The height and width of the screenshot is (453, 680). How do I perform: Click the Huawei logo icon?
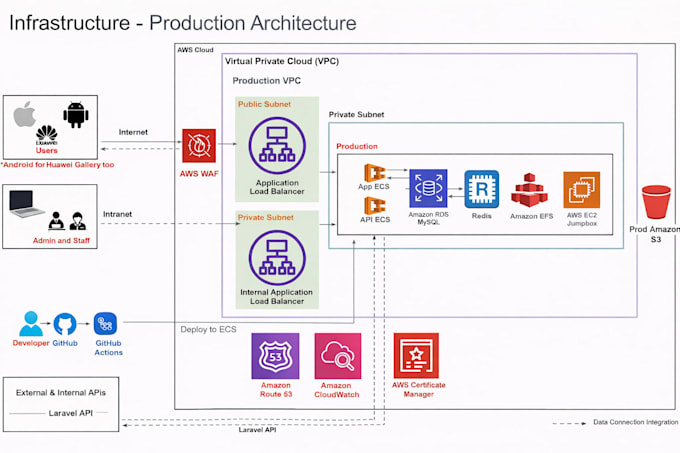tap(46, 135)
